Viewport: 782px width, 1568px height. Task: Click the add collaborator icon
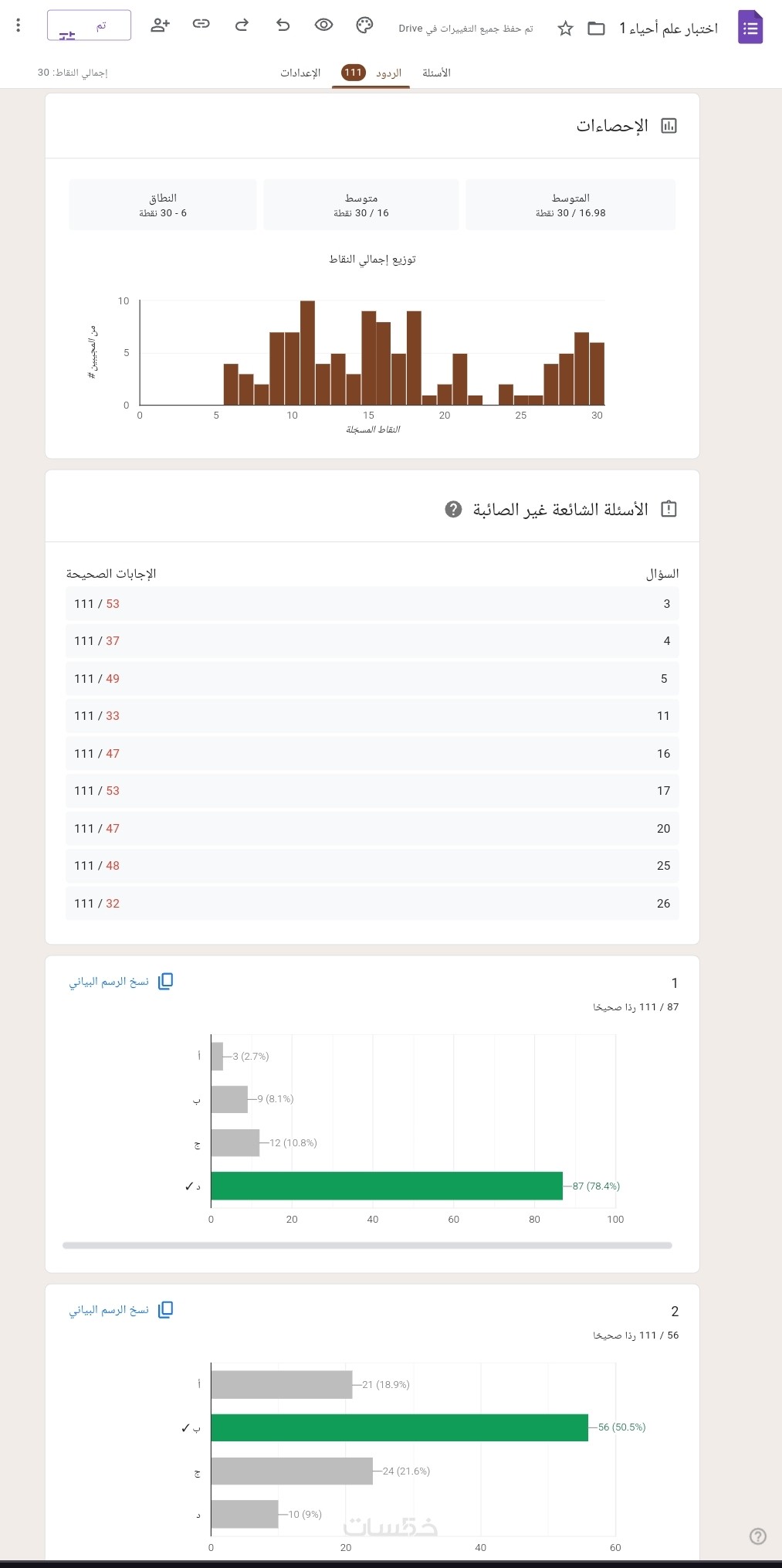(160, 25)
